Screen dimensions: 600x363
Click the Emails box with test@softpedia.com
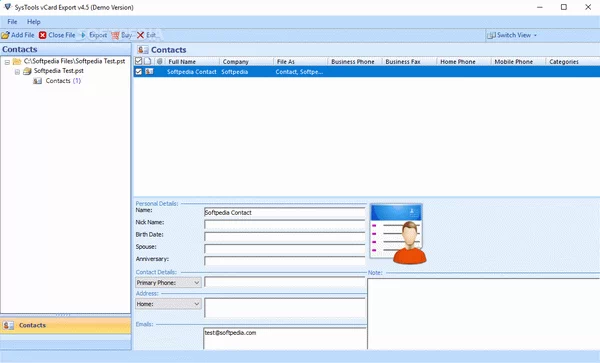tap(285, 339)
